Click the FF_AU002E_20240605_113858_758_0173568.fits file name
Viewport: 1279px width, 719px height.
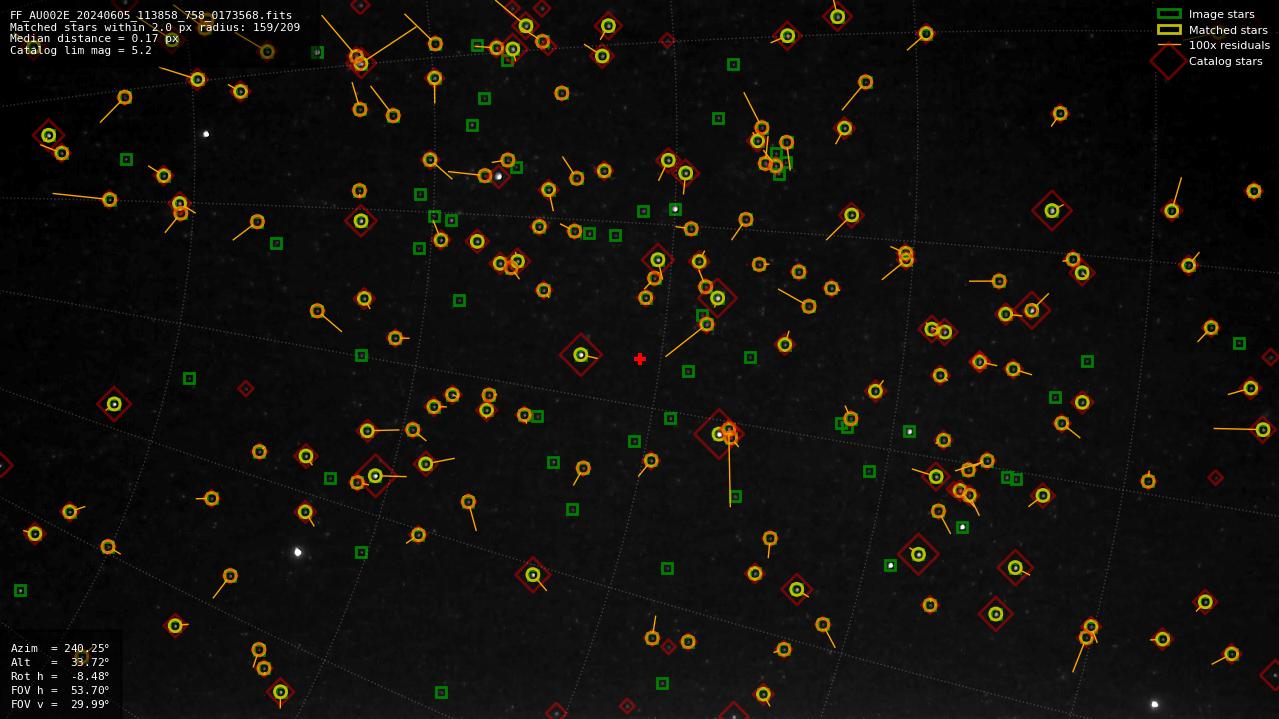pos(151,15)
